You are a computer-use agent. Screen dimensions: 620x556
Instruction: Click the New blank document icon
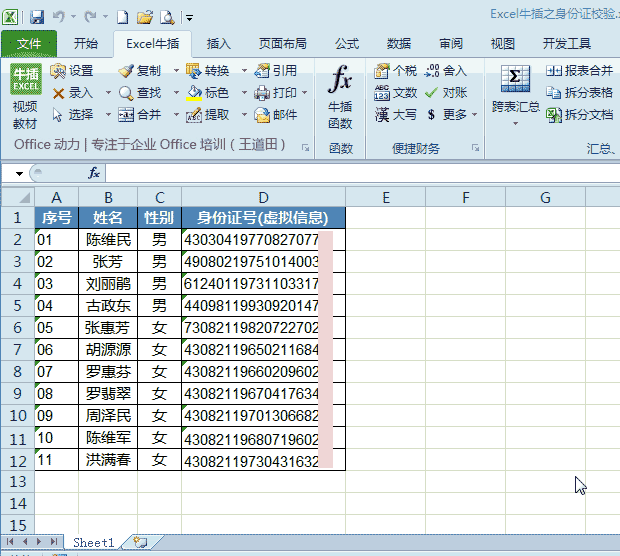(x=123, y=17)
